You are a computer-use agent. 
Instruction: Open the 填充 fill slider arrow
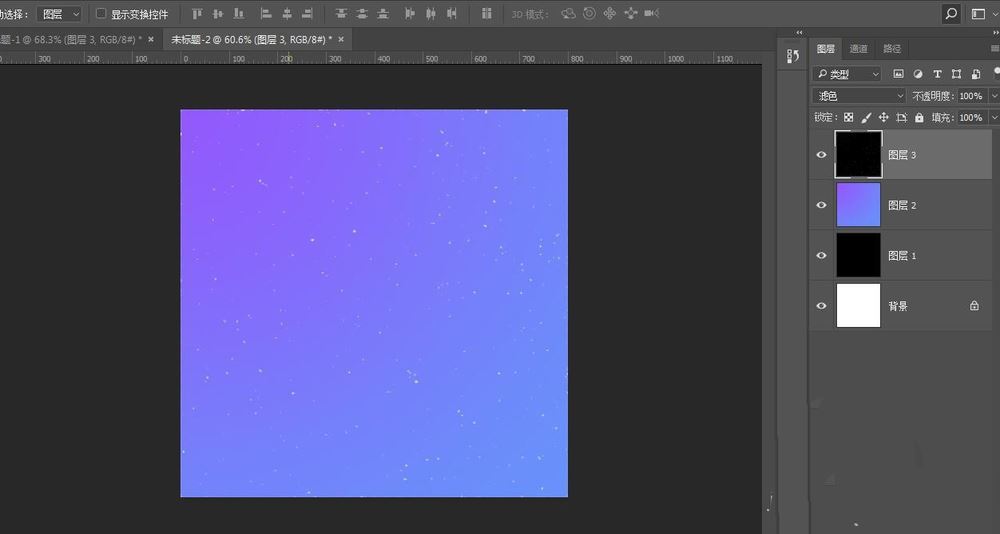point(994,117)
